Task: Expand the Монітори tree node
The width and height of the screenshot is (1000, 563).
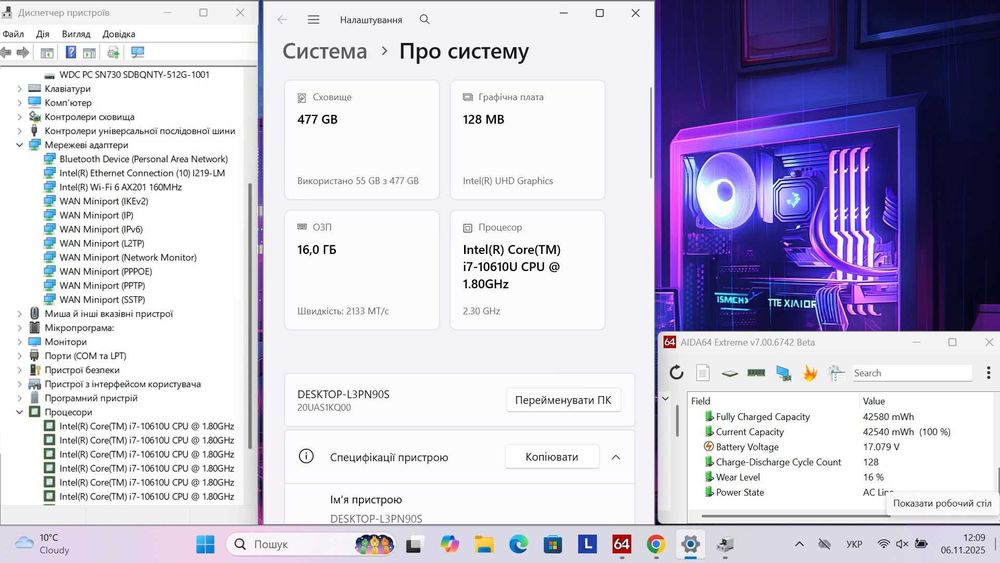Action: coord(19,342)
